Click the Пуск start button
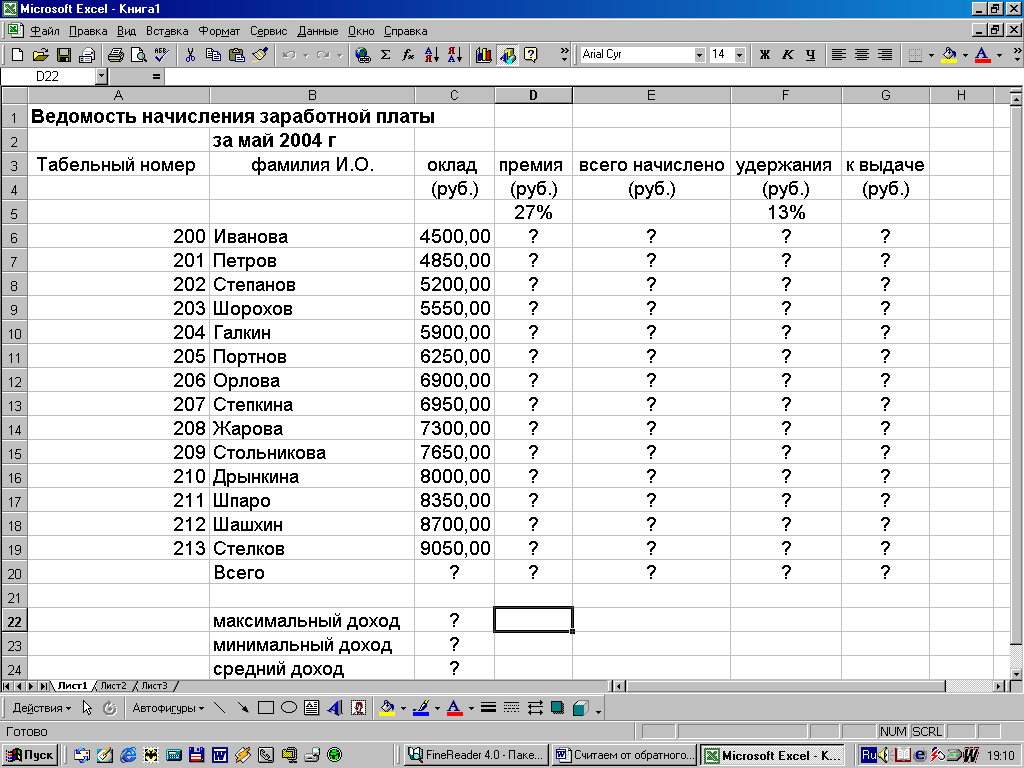The height and width of the screenshot is (768, 1024). point(32,755)
